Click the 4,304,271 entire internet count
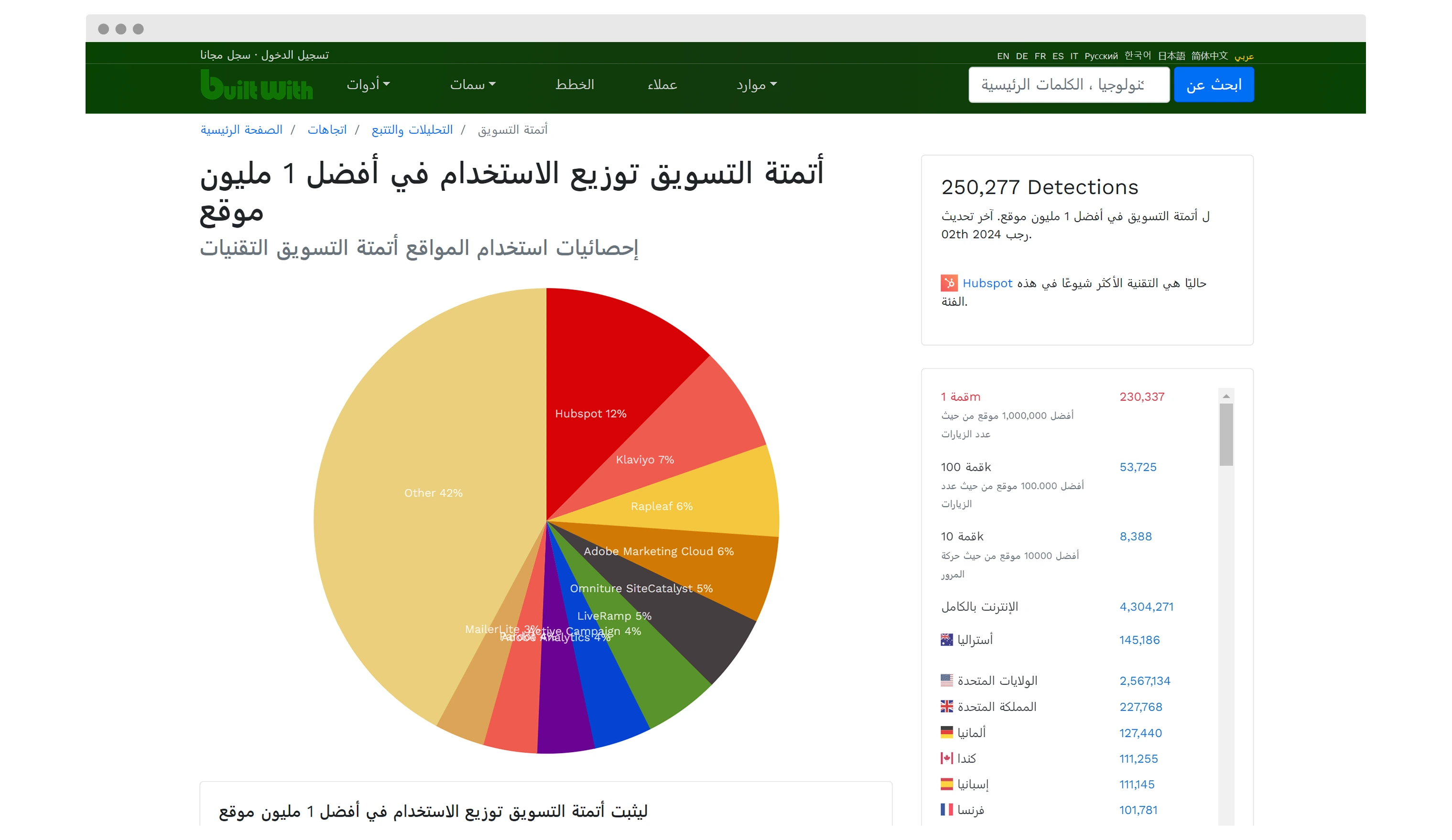1452x840 pixels. (x=1146, y=607)
